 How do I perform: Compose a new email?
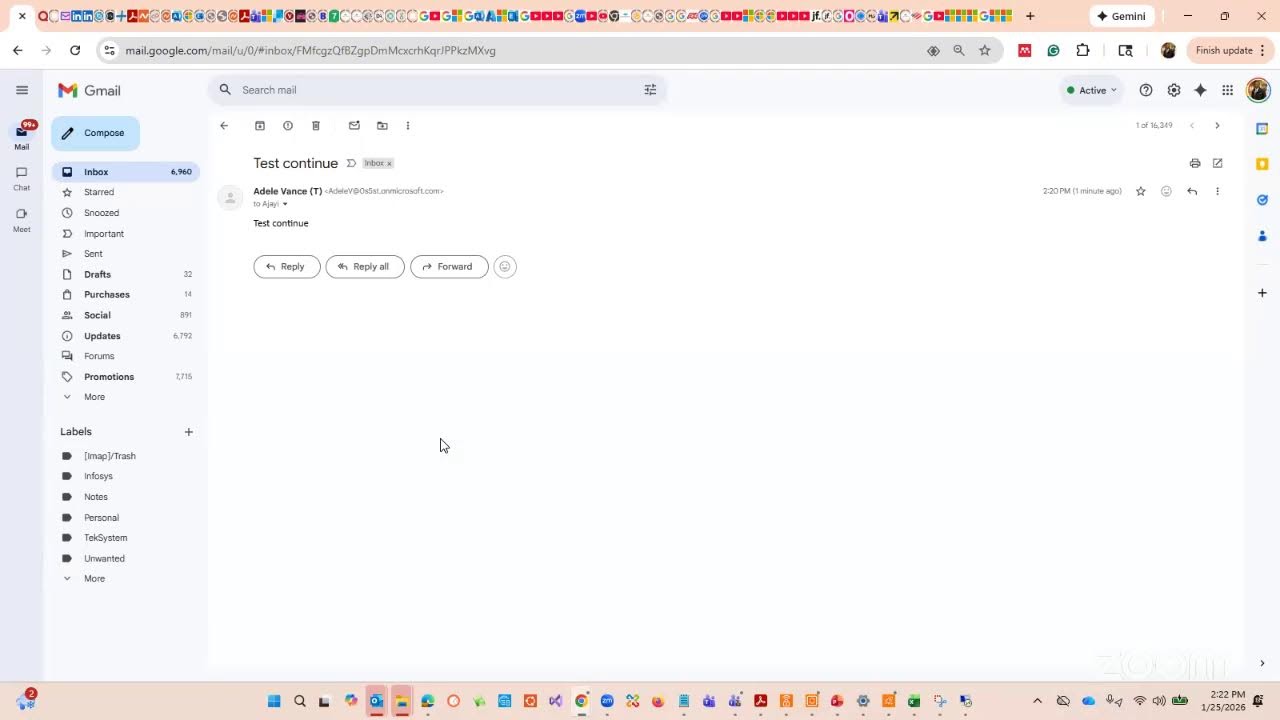pyautogui.click(x=96, y=133)
